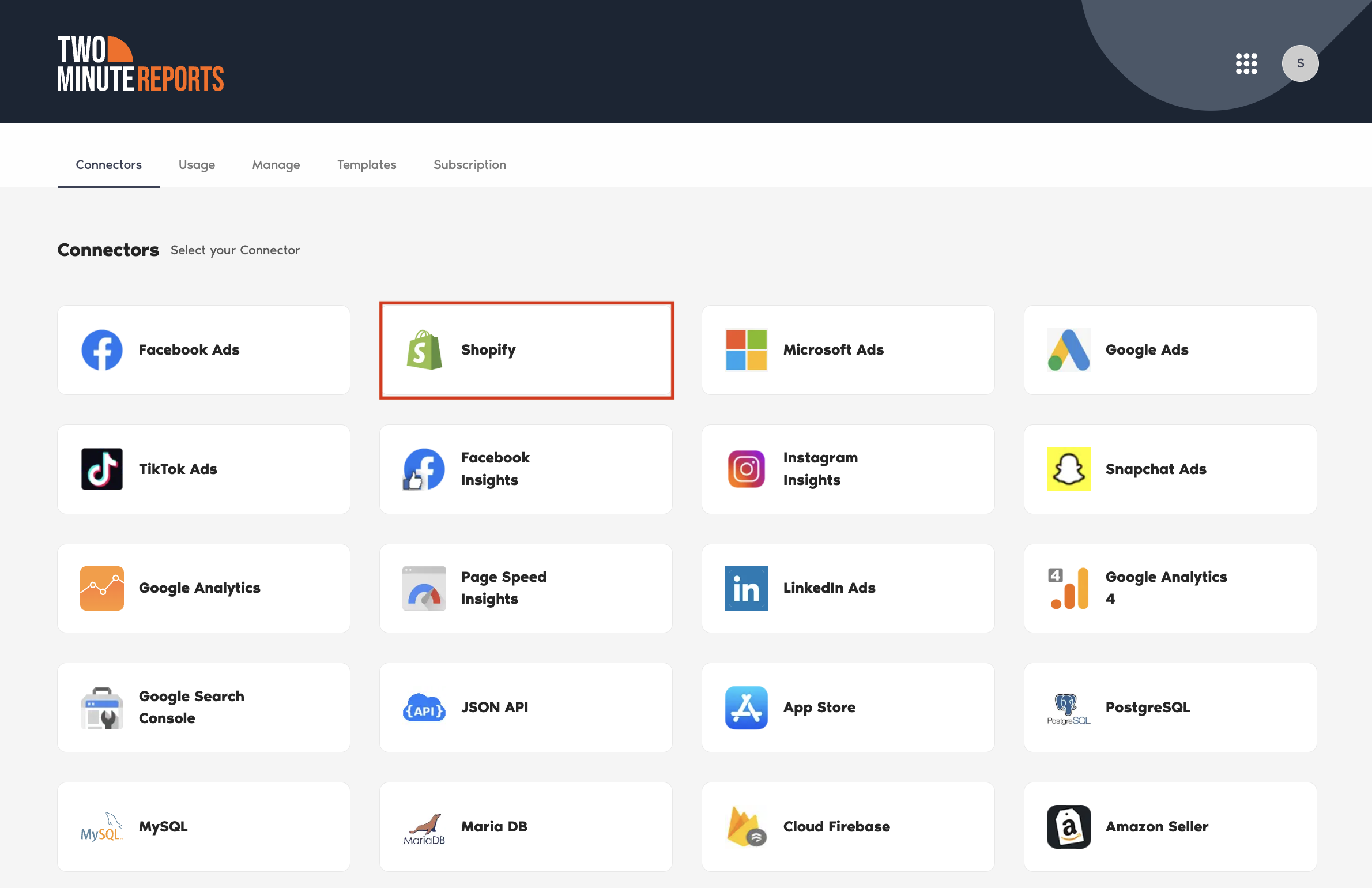Open the user avatar with letter S

coord(1299,63)
